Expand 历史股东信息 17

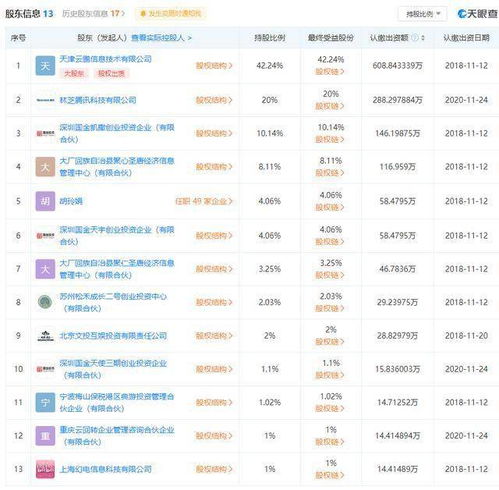click(x=93, y=14)
